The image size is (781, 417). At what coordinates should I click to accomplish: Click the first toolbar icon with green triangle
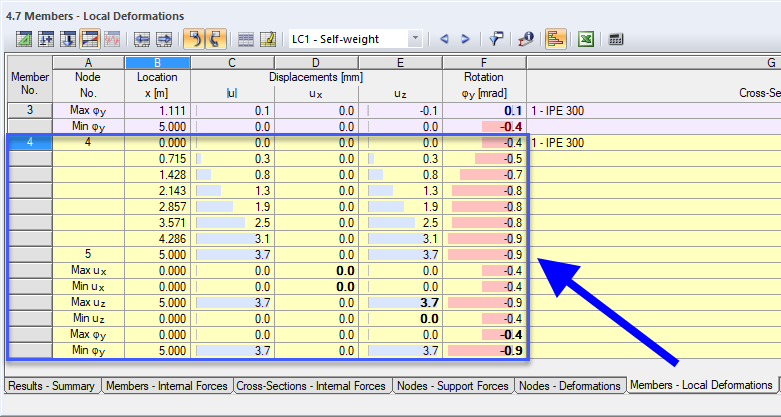click(x=24, y=39)
